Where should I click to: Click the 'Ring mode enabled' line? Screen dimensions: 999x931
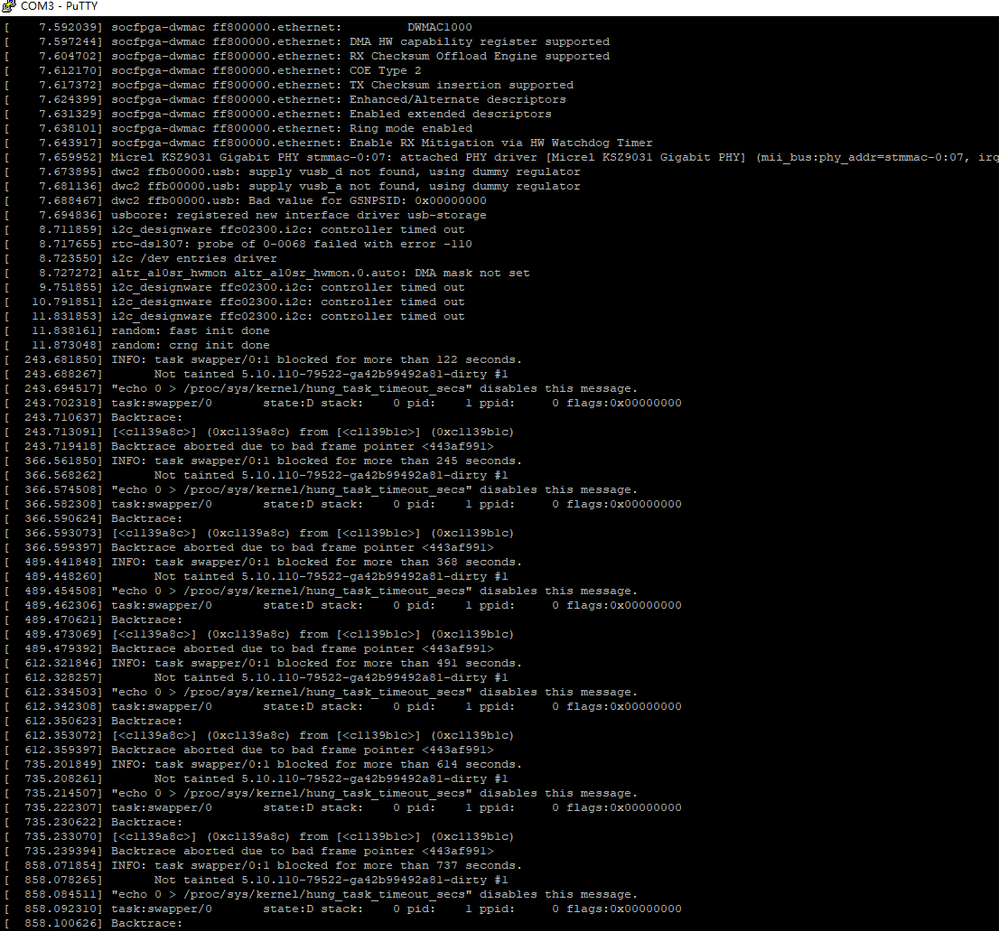(x=238, y=129)
